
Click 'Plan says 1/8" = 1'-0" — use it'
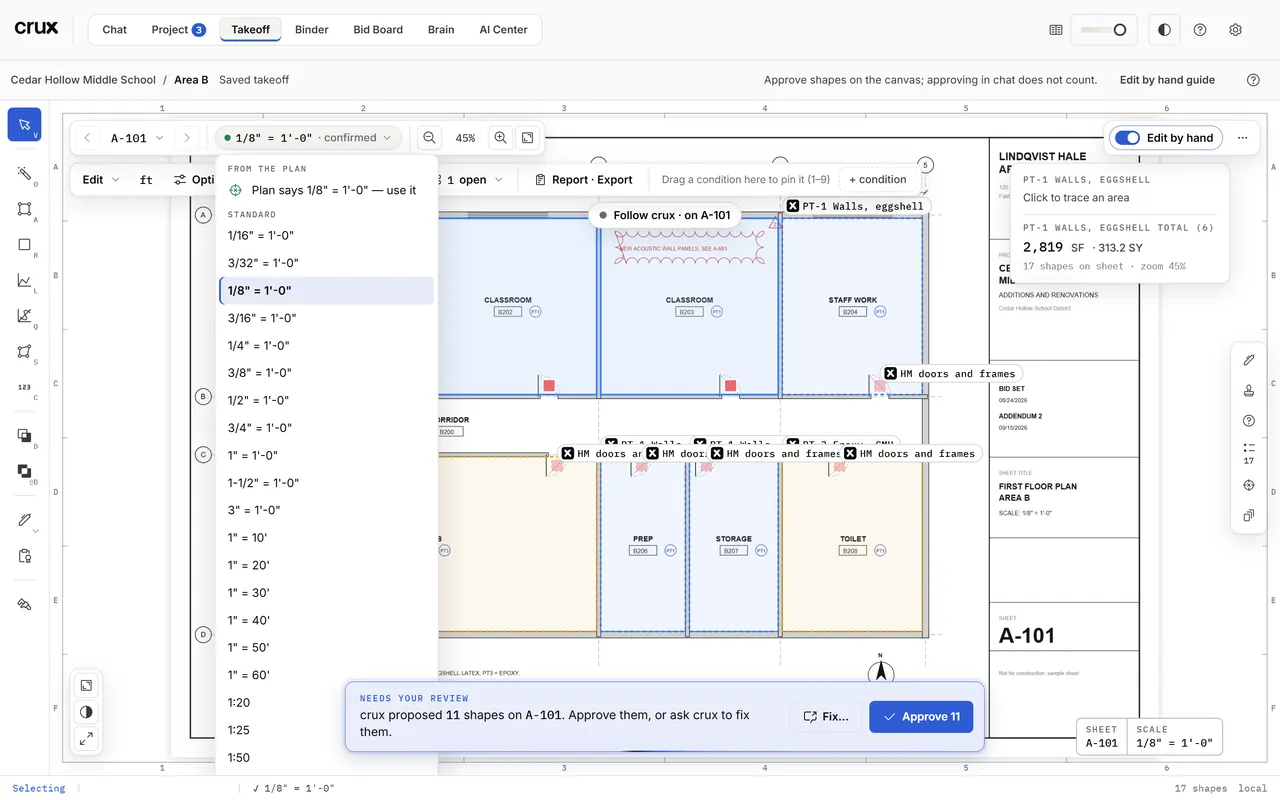(x=327, y=190)
